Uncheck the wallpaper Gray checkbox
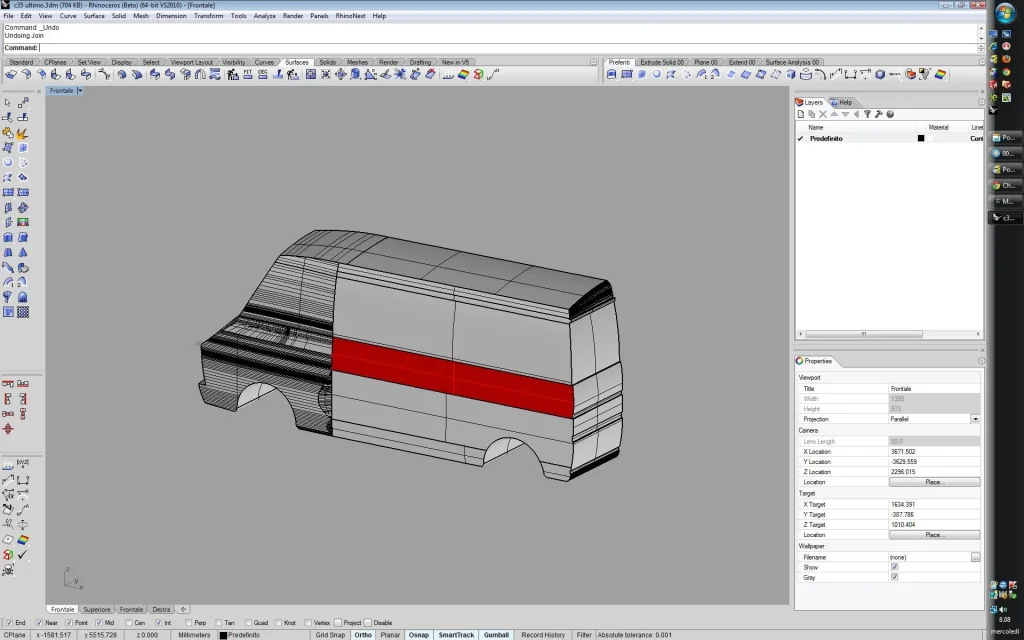This screenshot has width=1024, height=640. (x=895, y=577)
